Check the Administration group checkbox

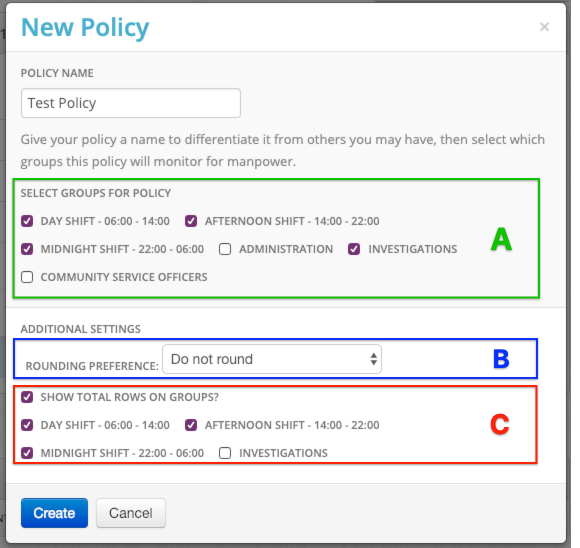tap(225, 249)
